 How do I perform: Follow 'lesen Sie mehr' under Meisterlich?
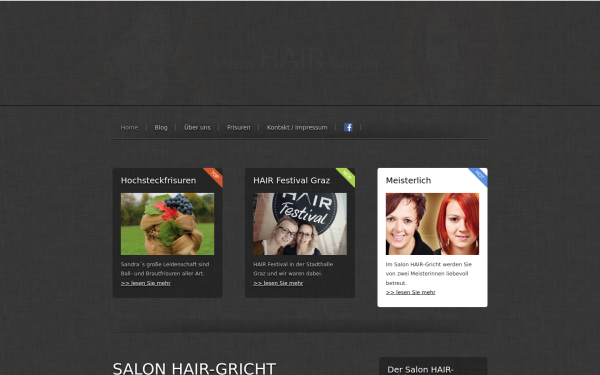pyautogui.click(x=411, y=292)
